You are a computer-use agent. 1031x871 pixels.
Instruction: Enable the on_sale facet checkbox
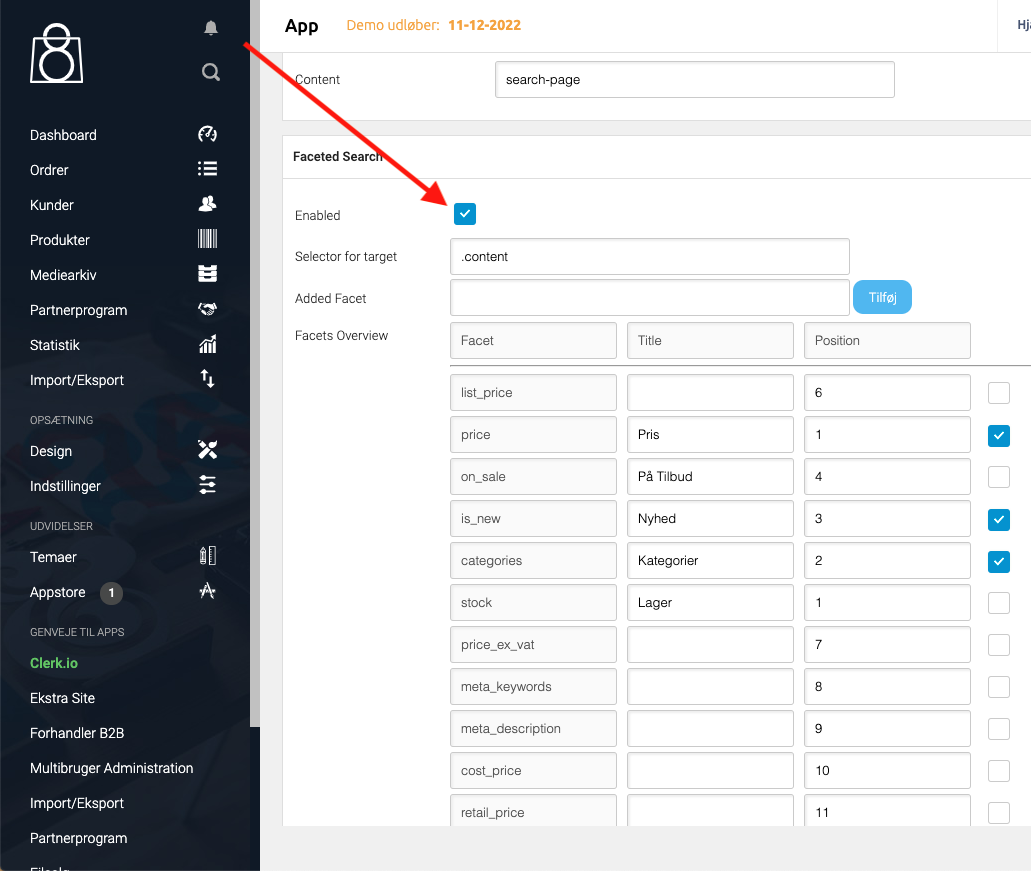tap(998, 477)
